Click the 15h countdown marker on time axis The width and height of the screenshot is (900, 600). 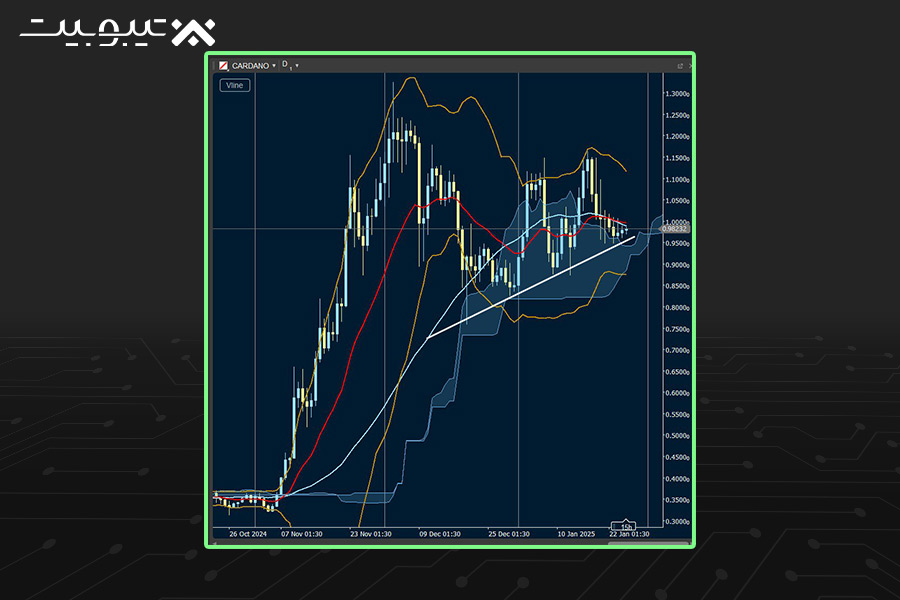tap(624, 526)
